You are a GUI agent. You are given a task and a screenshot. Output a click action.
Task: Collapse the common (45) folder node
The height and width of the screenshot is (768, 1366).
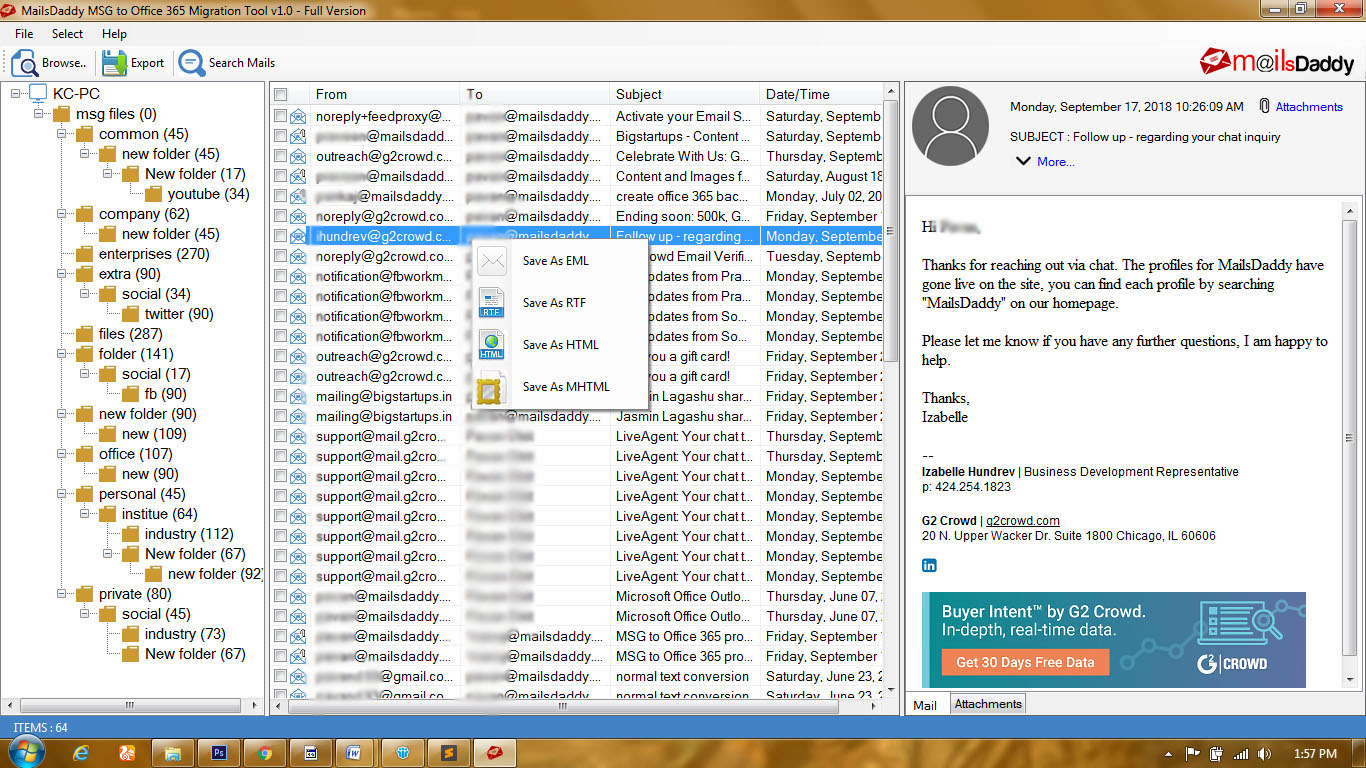[62, 134]
